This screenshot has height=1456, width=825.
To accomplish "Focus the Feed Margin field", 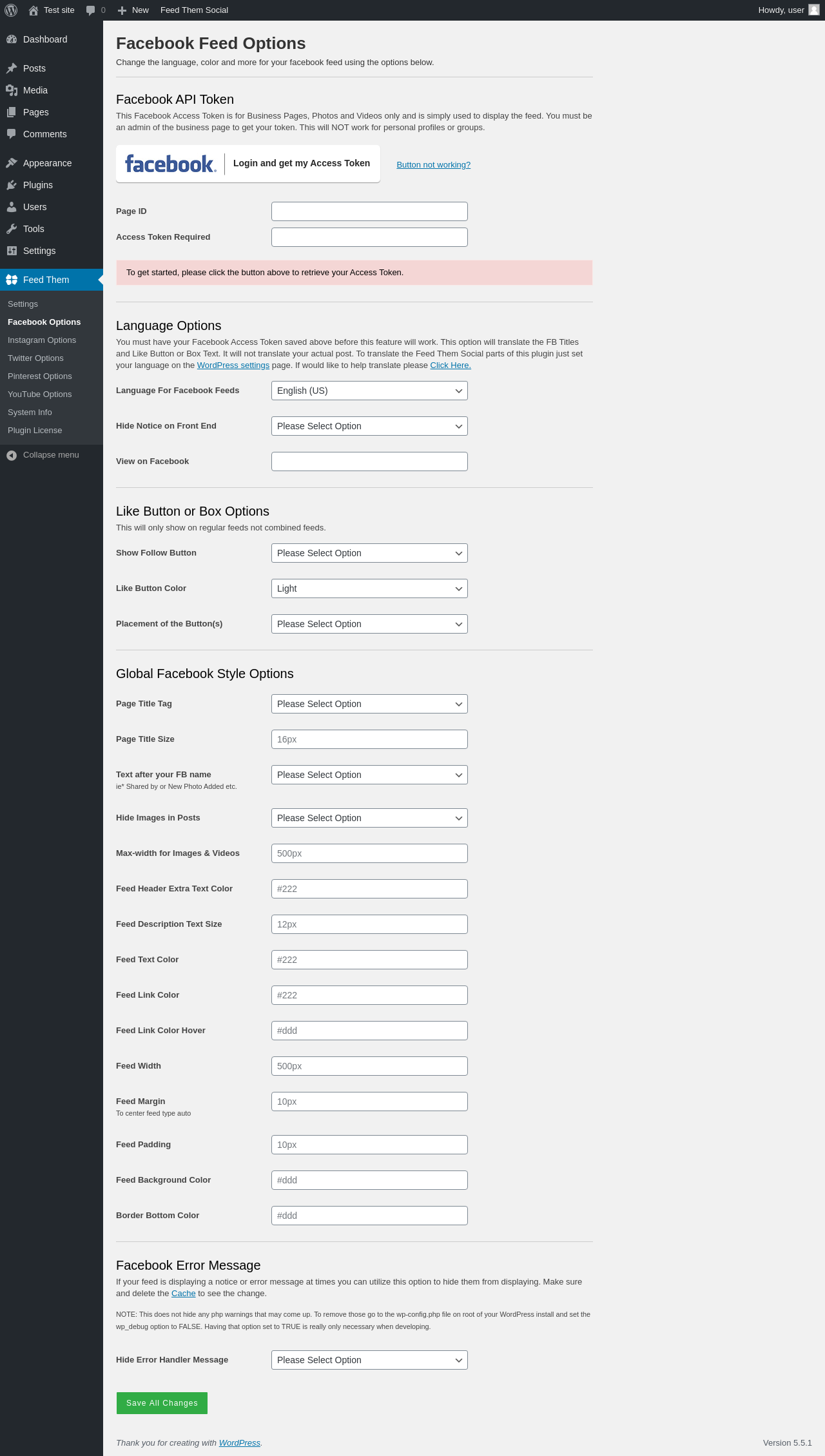I will [369, 1102].
